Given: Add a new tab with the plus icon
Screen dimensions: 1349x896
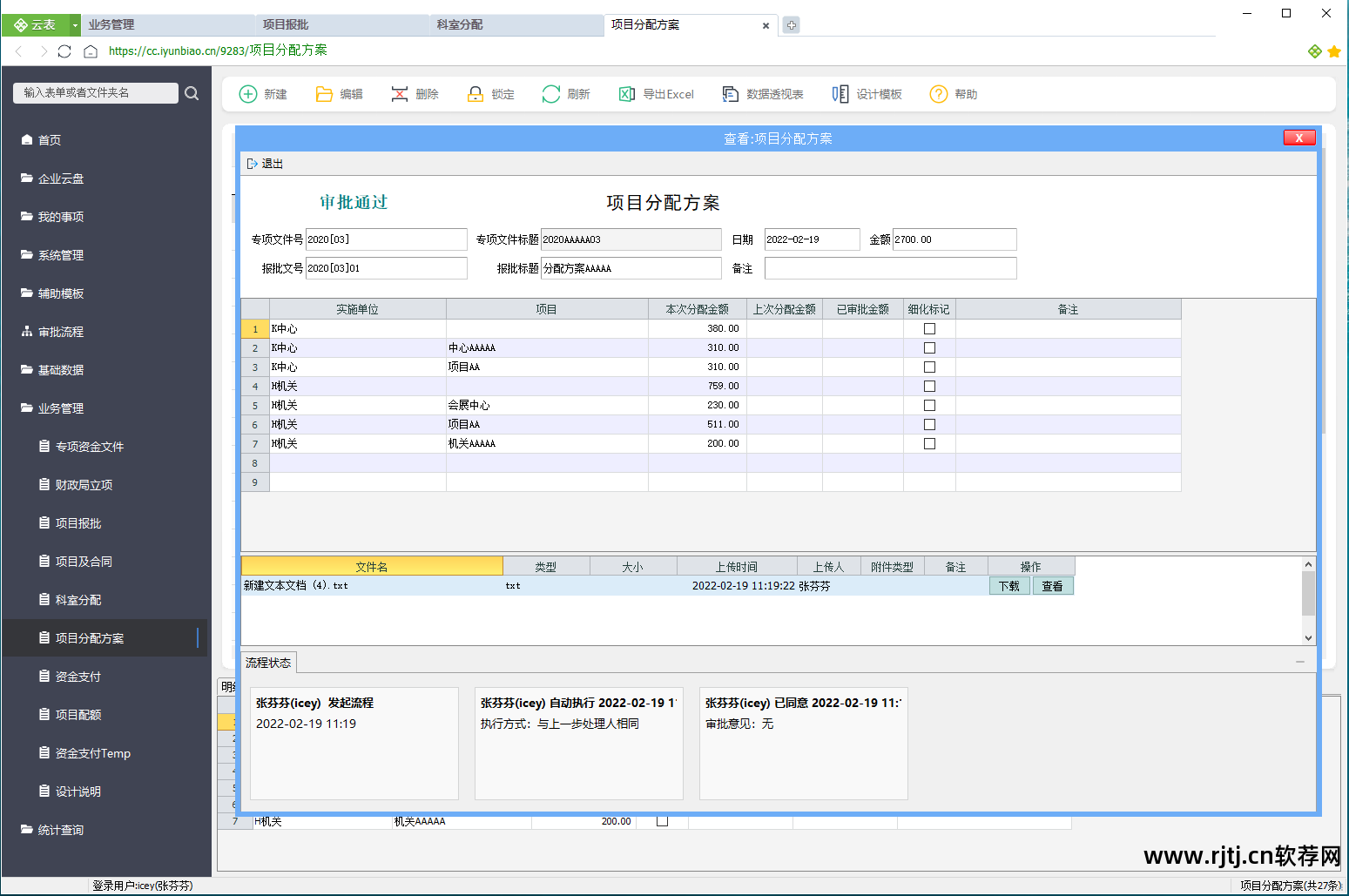Looking at the screenshot, I should click(x=791, y=25).
